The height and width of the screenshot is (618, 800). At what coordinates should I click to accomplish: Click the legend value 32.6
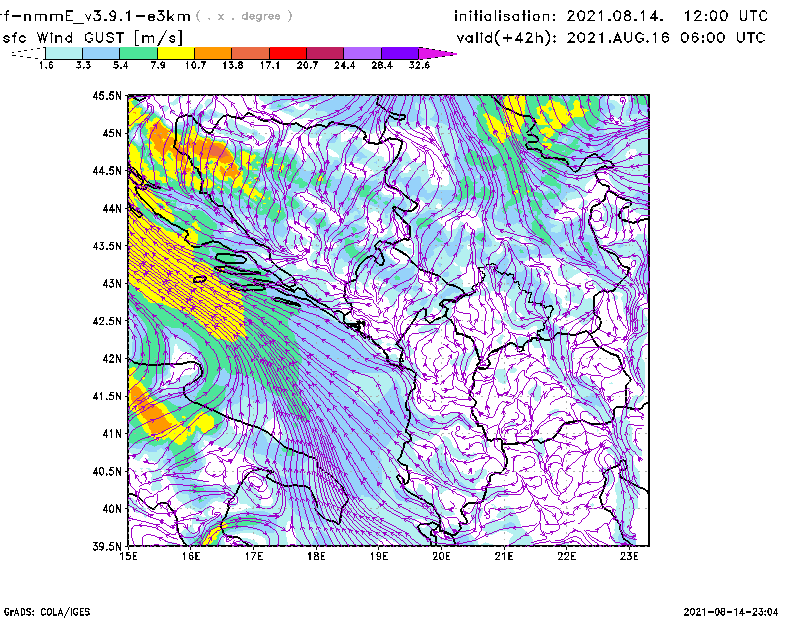(x=419, y=65)
